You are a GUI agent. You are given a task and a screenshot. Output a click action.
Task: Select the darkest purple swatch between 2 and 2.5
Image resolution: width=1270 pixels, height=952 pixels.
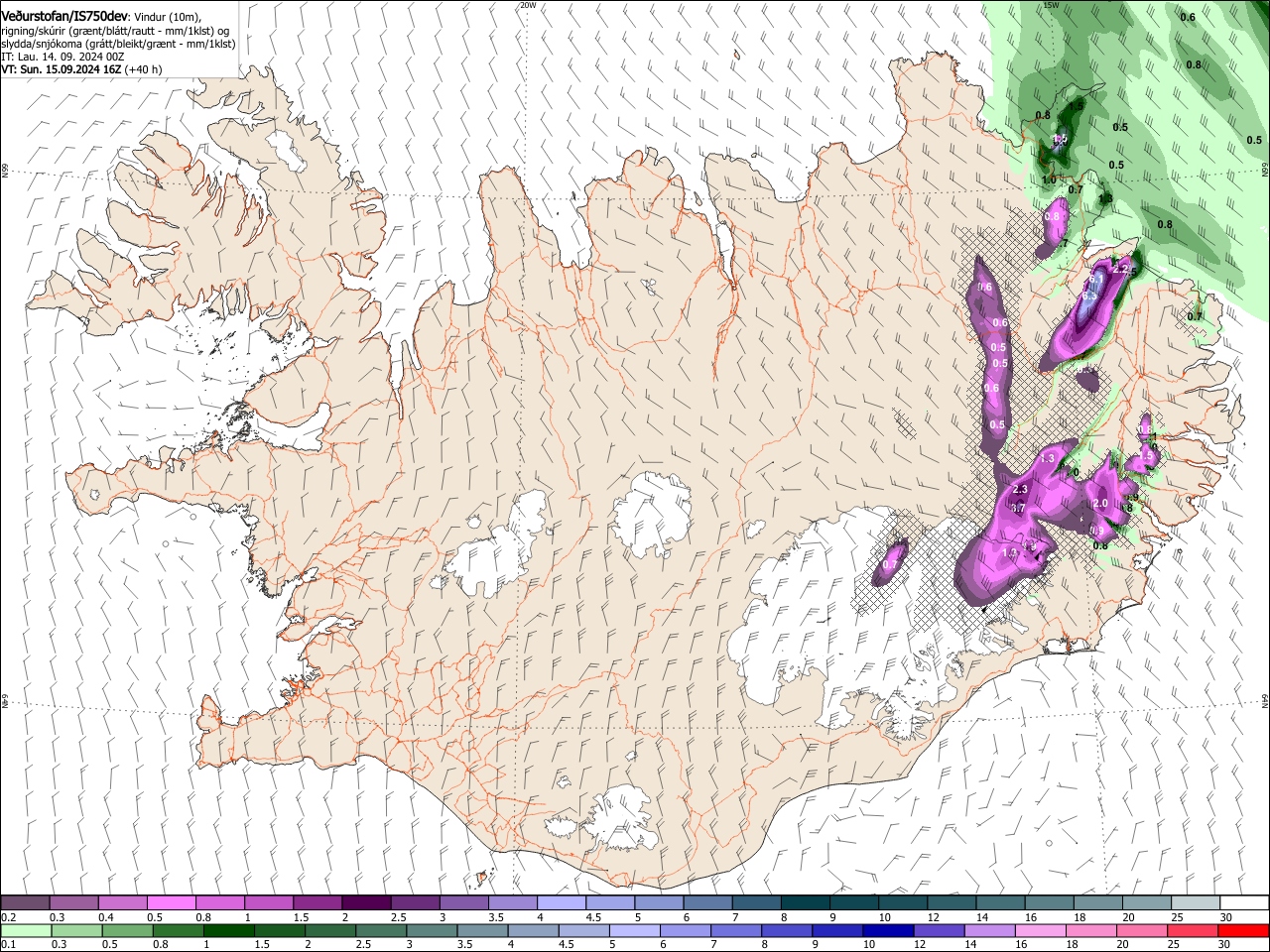pyautogui.click(x=366, y=902)
